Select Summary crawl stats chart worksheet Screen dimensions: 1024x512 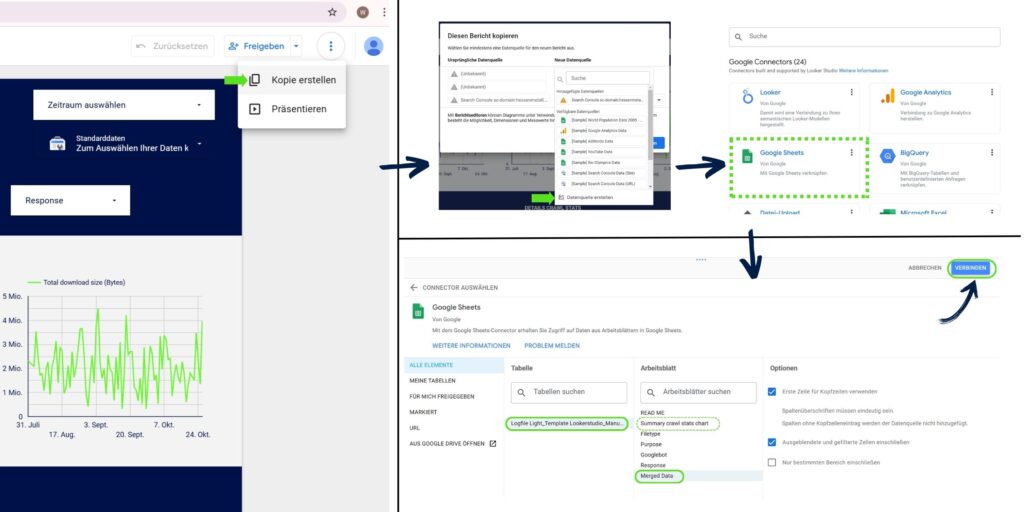(677, 423)
